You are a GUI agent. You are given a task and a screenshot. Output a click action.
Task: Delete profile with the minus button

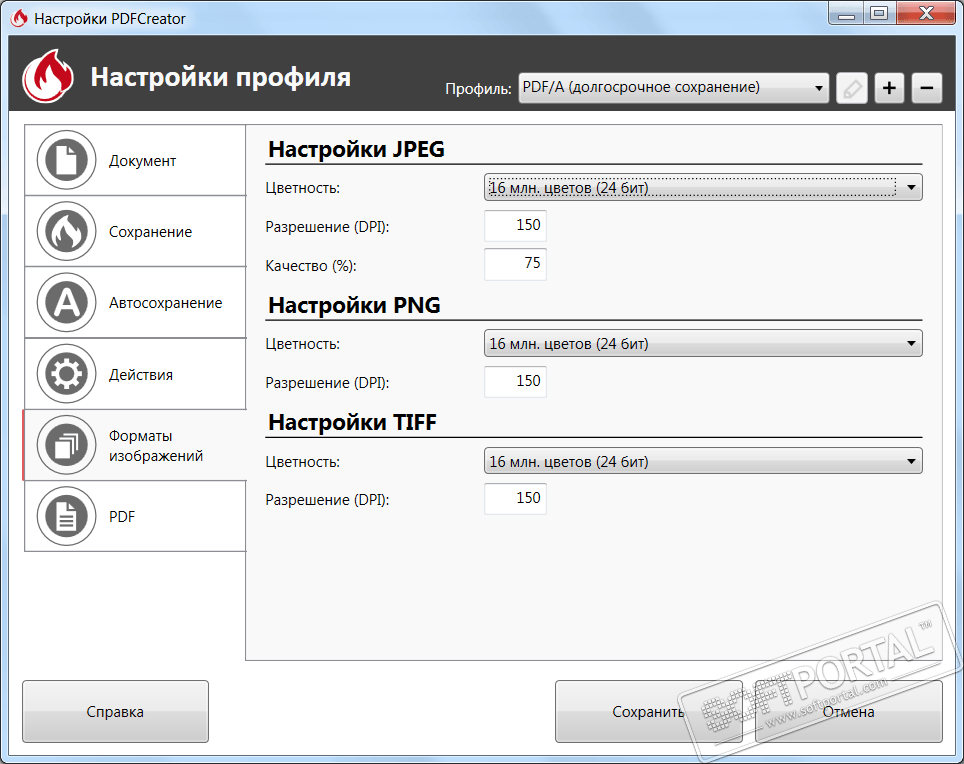[x=926, y=89]
